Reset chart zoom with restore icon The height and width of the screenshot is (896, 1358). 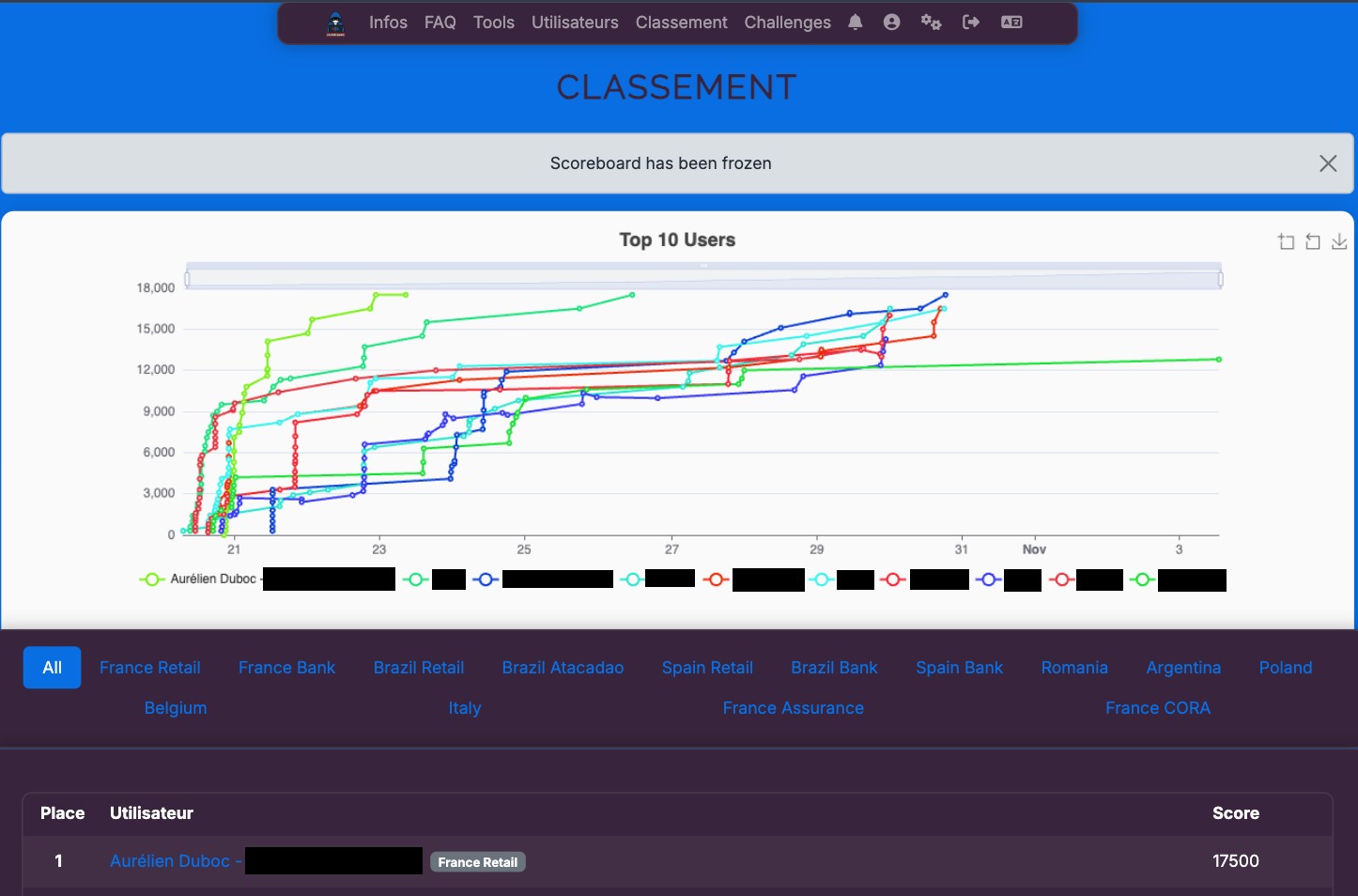pyautogui.click(x=1313, y=242)
